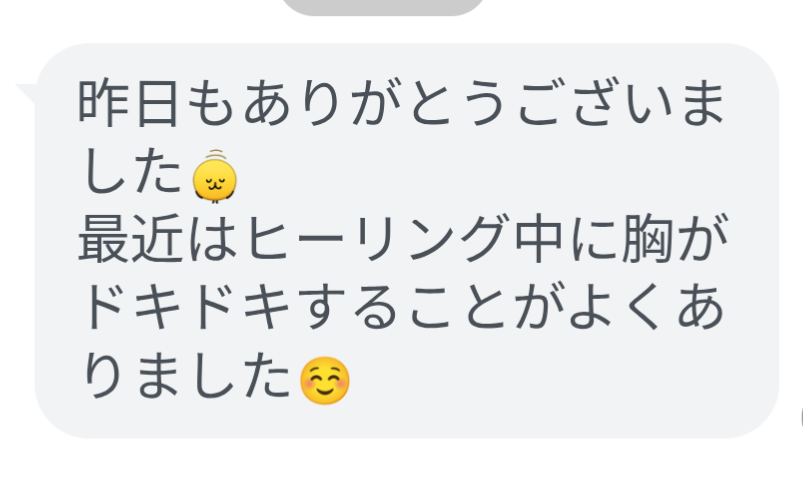Viewport: 803px width, 478px height.
Task: Click the word 最近 in the message
Action: click(131, 240)
